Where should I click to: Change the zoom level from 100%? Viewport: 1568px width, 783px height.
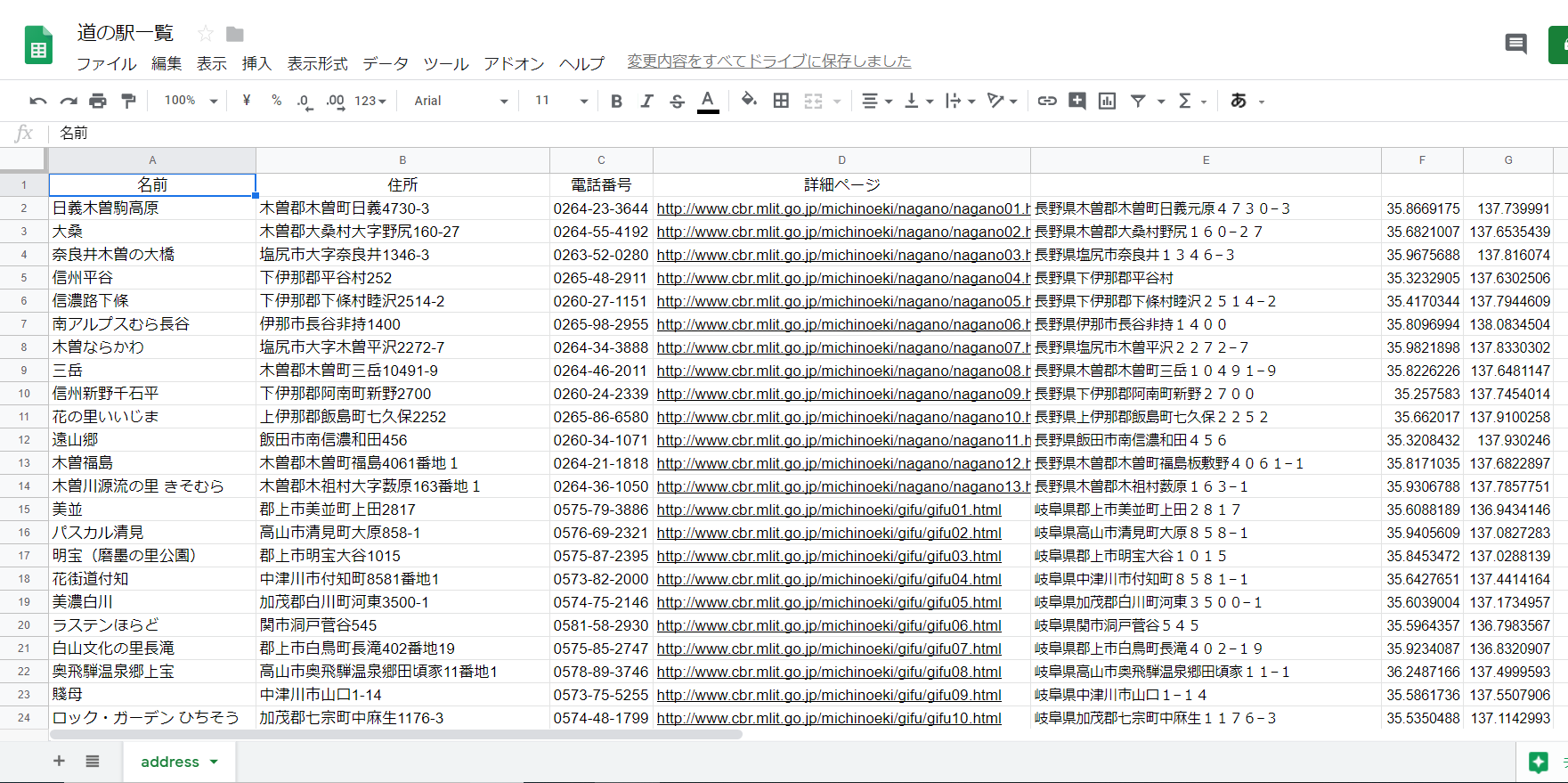tap(191, 101)
